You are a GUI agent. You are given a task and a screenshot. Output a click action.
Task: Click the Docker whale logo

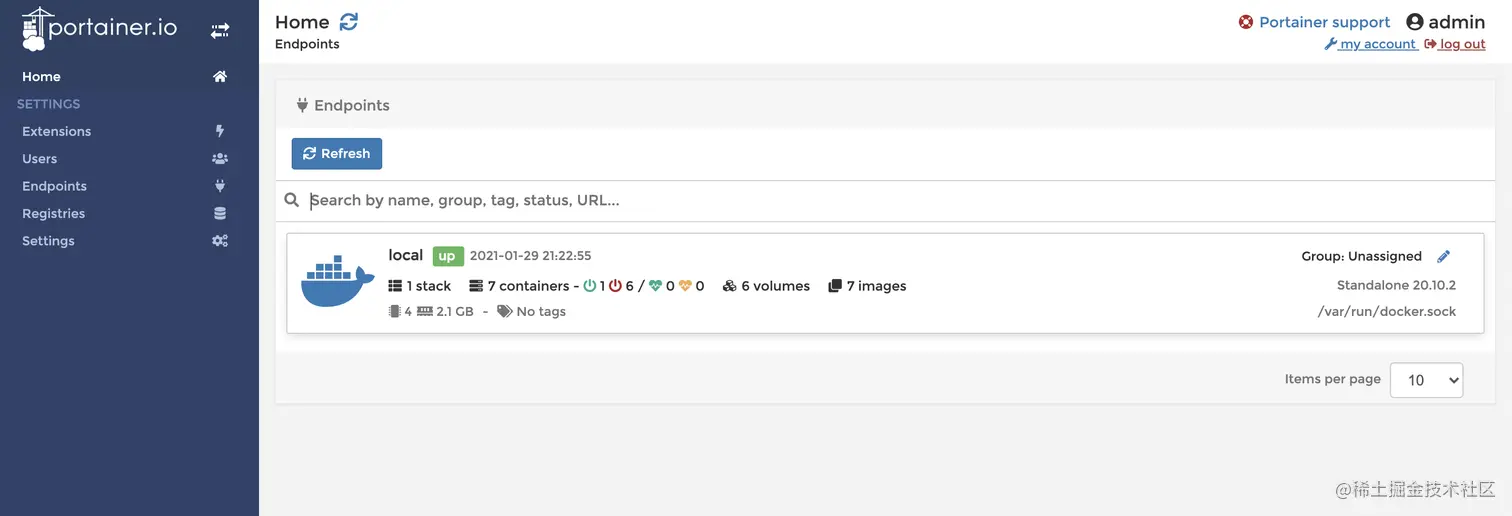[x=337, y=282]
